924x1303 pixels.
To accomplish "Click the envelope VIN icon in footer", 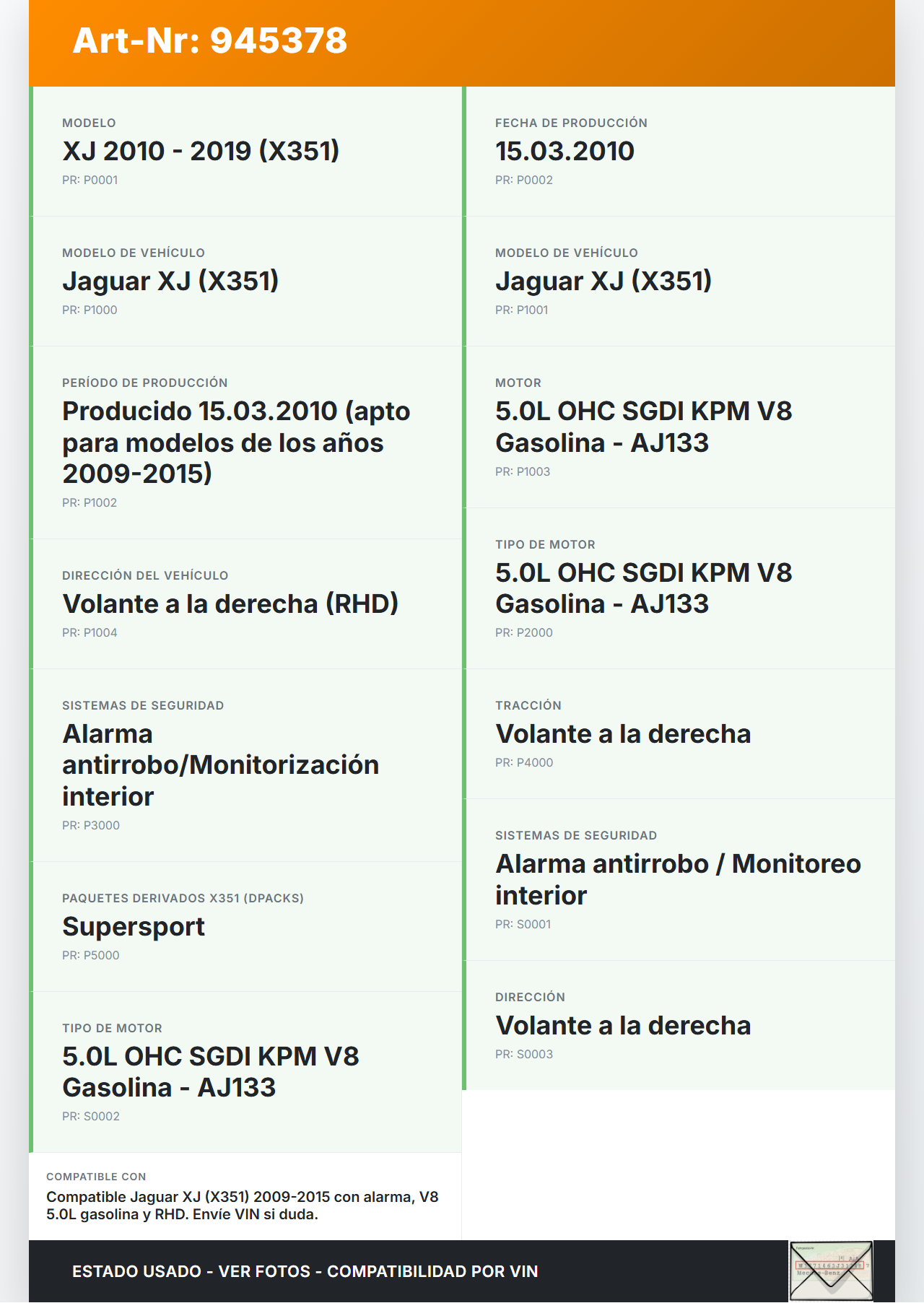I will tap(831, 1270).
